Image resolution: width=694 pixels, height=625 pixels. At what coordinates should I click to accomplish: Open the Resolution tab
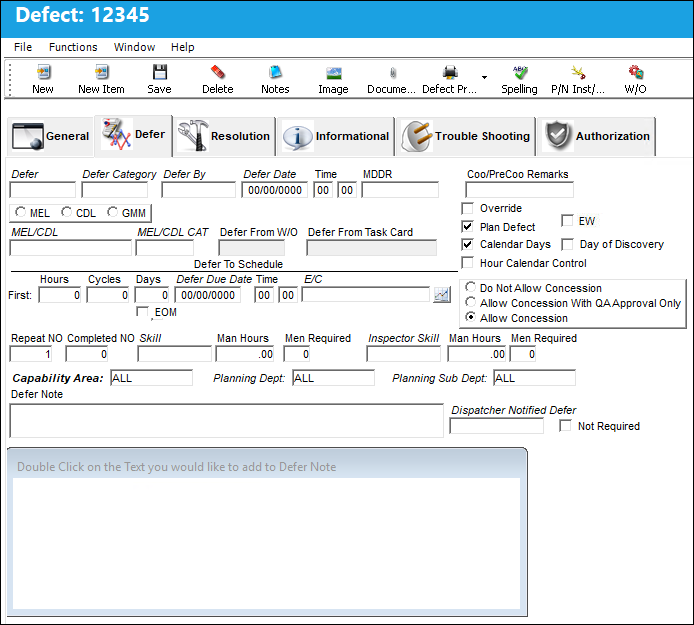coord(224,136)
